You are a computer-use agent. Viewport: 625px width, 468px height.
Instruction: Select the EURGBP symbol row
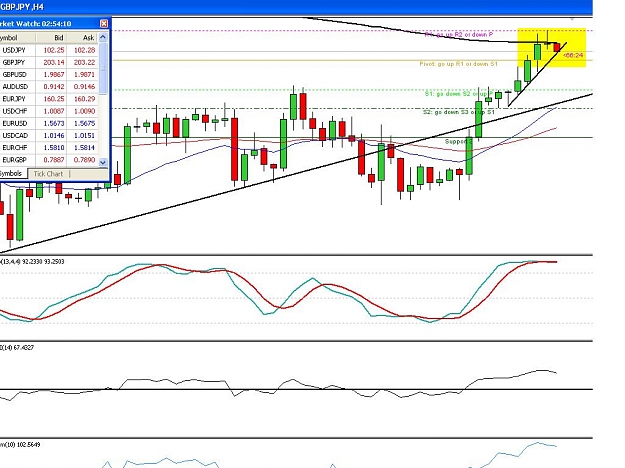[49, 160]
